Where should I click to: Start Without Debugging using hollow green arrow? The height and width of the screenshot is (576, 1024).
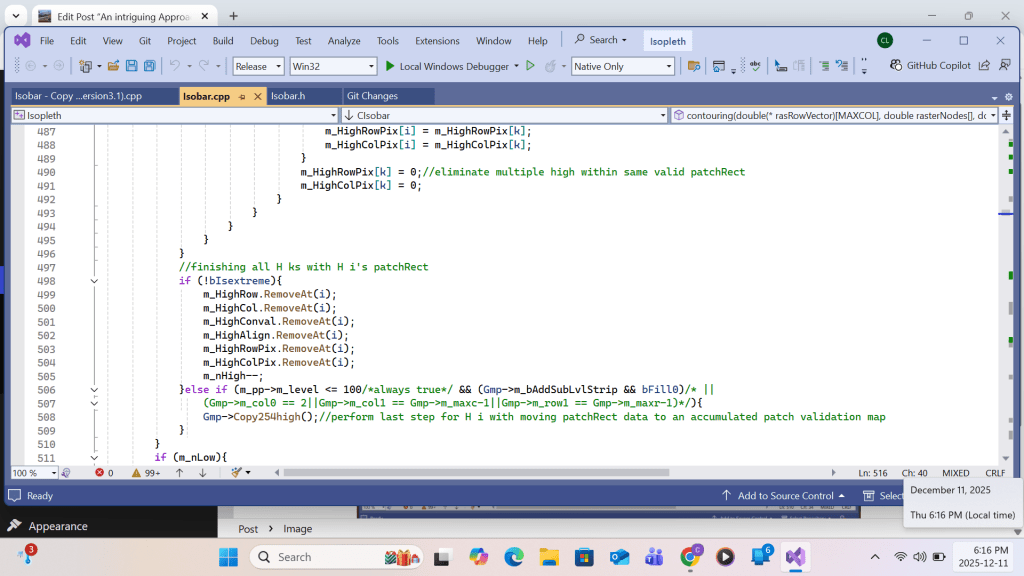[x=530, y=66]
